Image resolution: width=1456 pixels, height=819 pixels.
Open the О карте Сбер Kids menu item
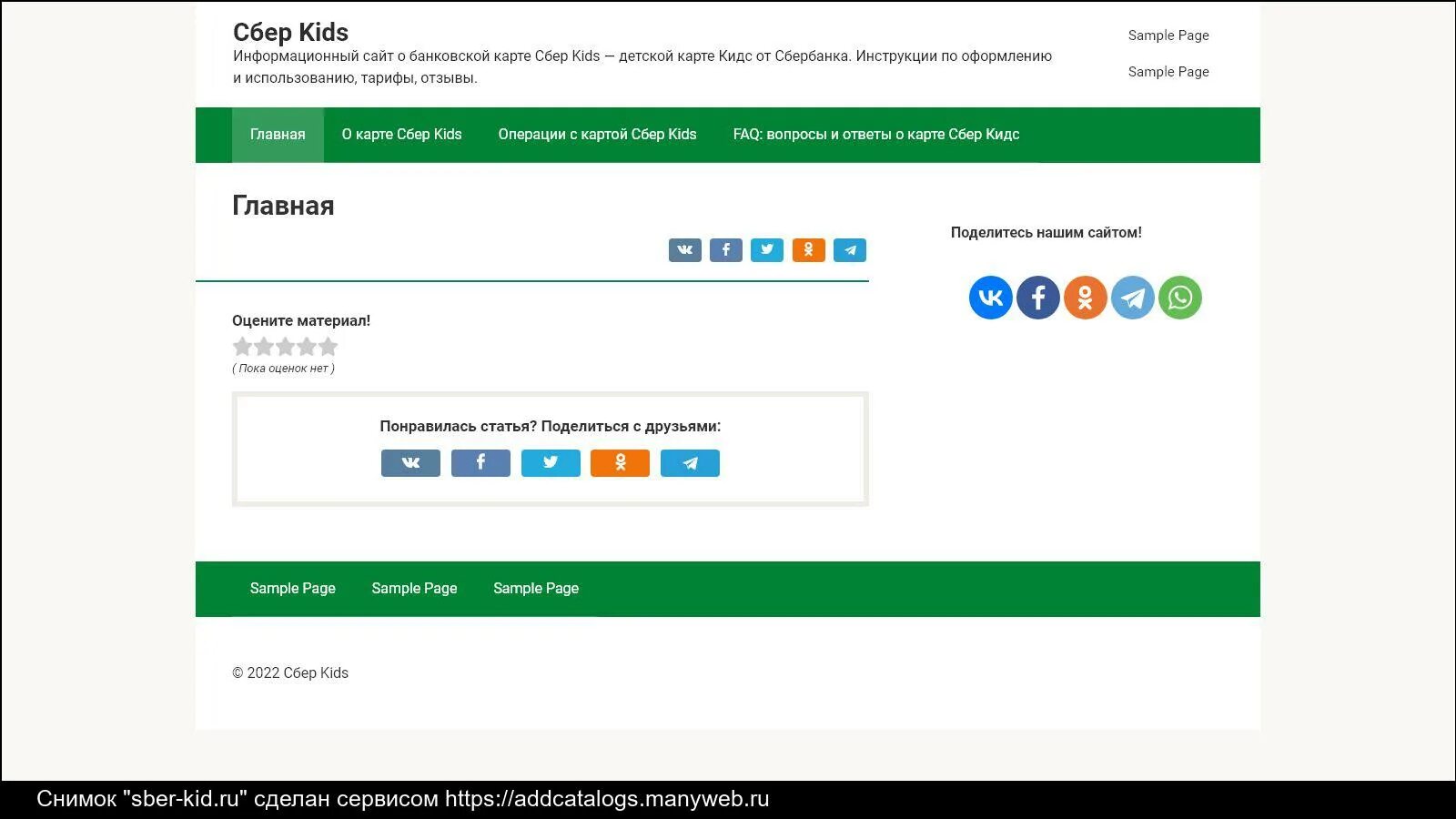tap(401, 135)
